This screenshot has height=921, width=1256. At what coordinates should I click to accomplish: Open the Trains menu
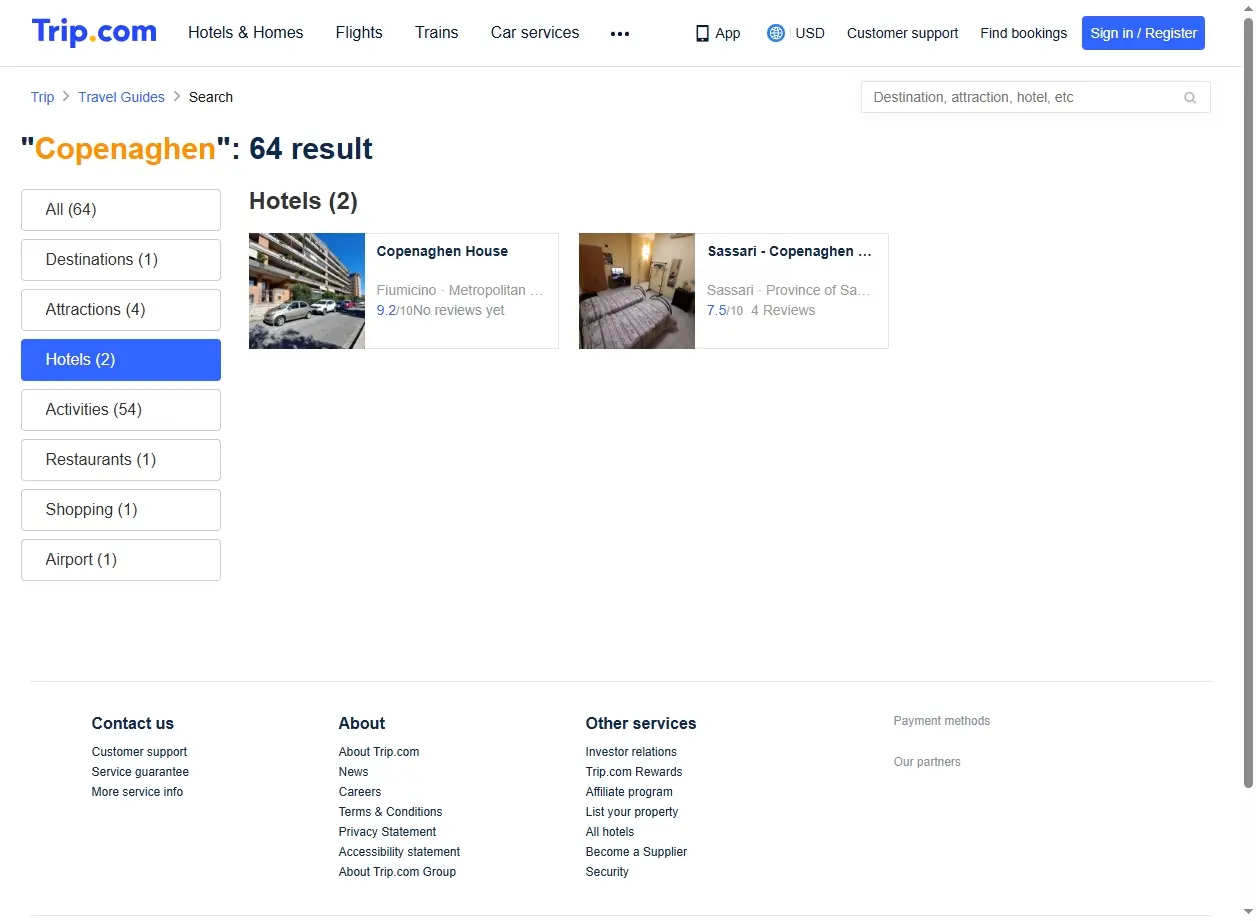(437, 33)
